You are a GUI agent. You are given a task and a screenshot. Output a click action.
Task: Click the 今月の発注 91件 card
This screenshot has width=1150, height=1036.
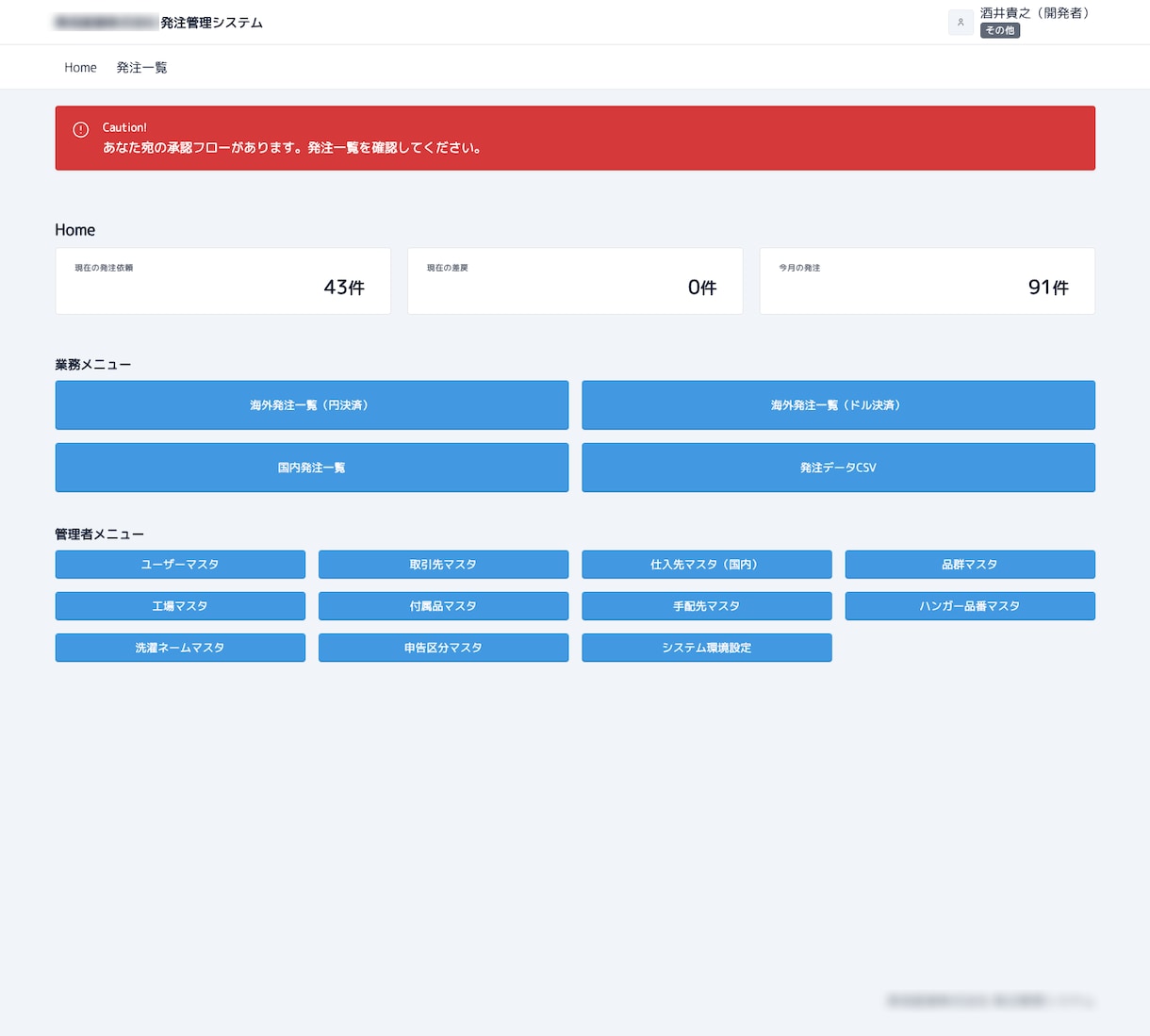pos(928,281)
